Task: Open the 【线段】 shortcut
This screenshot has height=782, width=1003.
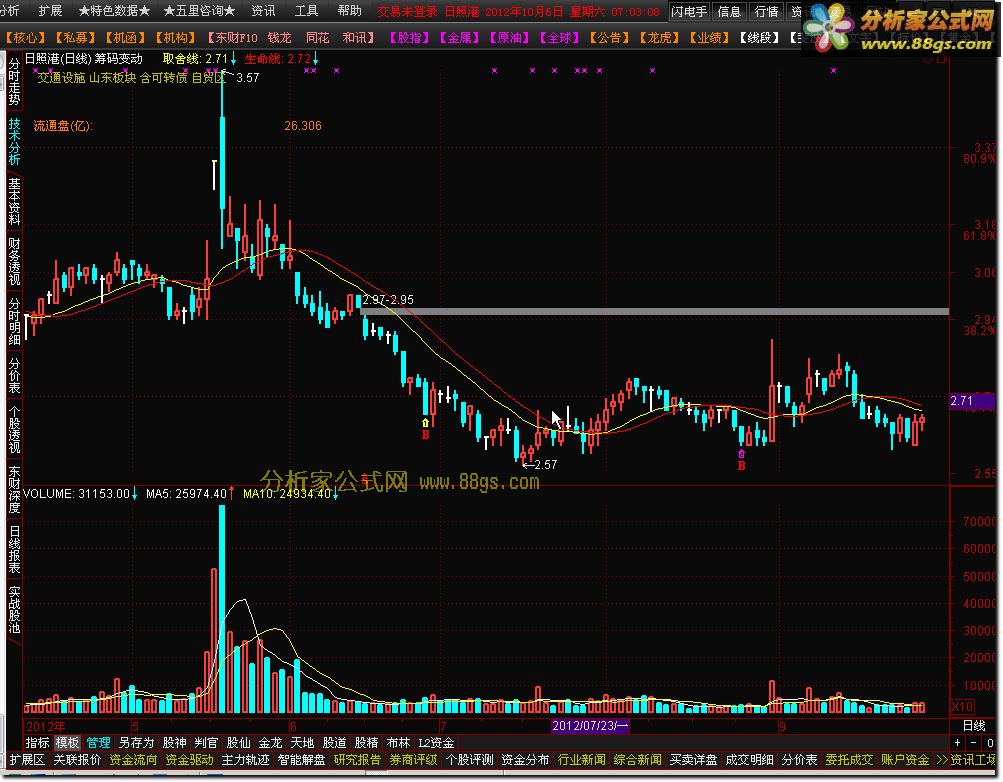Action: (x=759, y=38)
